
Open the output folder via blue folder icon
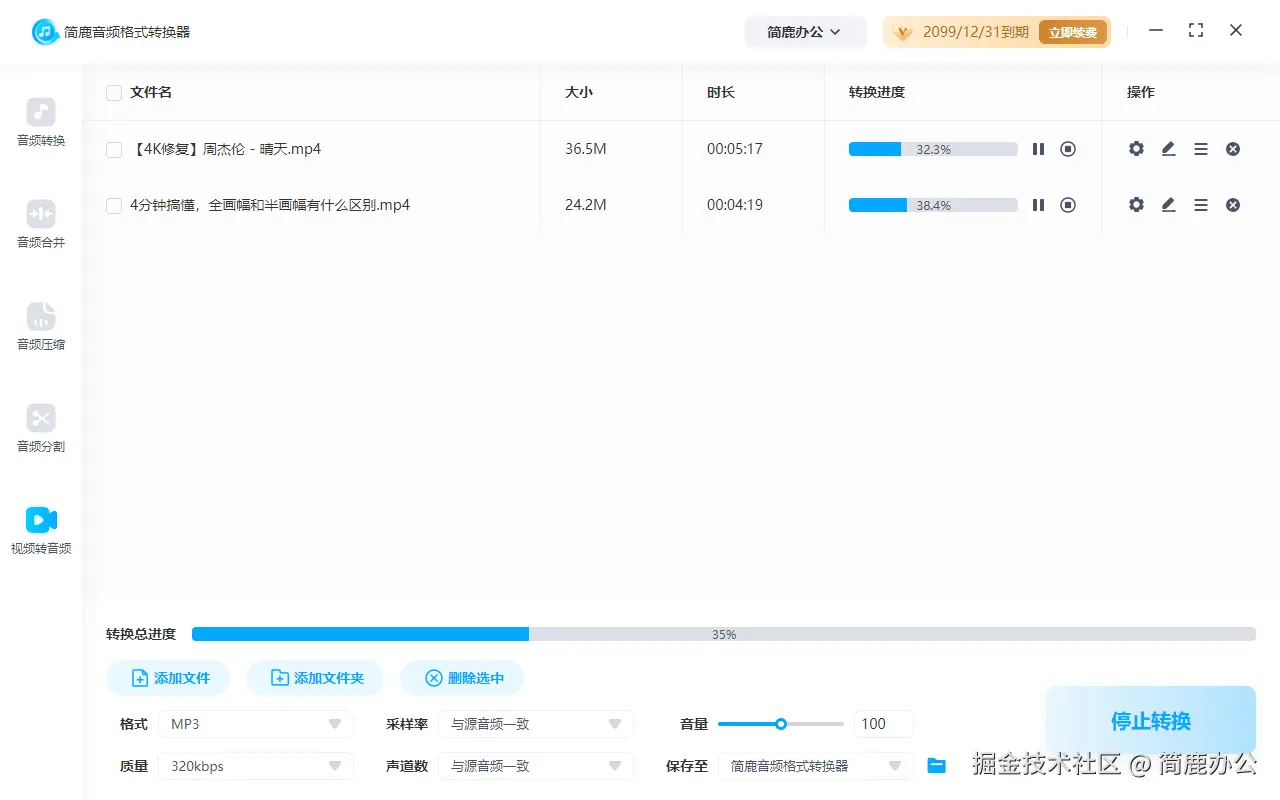click(x=936, y=766)
